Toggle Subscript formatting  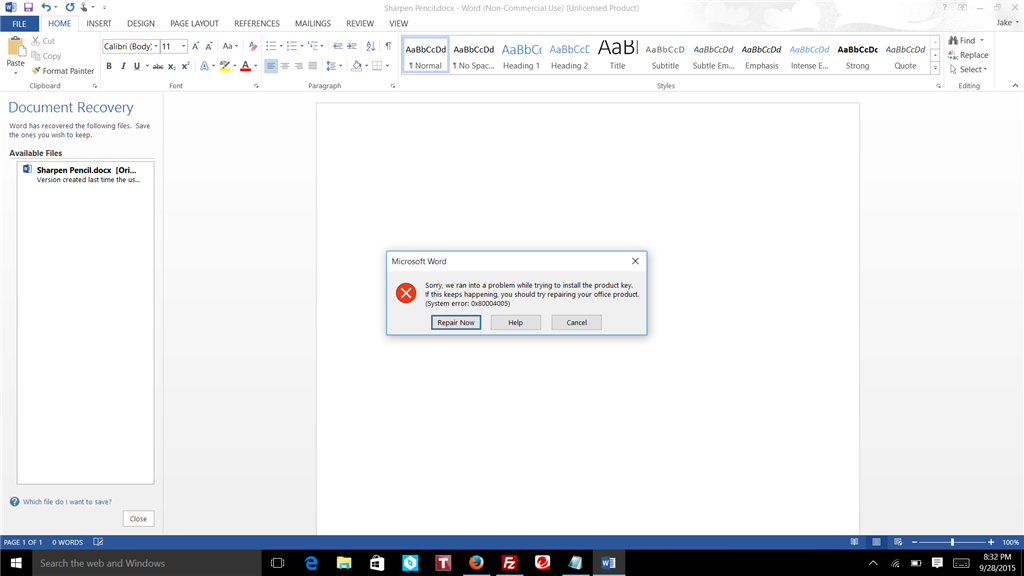point(172,66)
